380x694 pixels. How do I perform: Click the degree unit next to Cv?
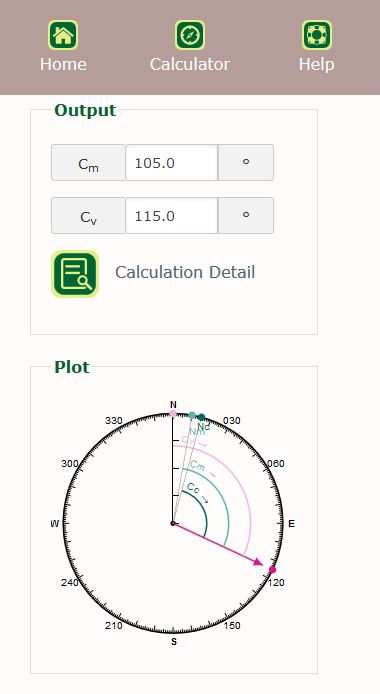pyautogui.click(x=246, y=216)
